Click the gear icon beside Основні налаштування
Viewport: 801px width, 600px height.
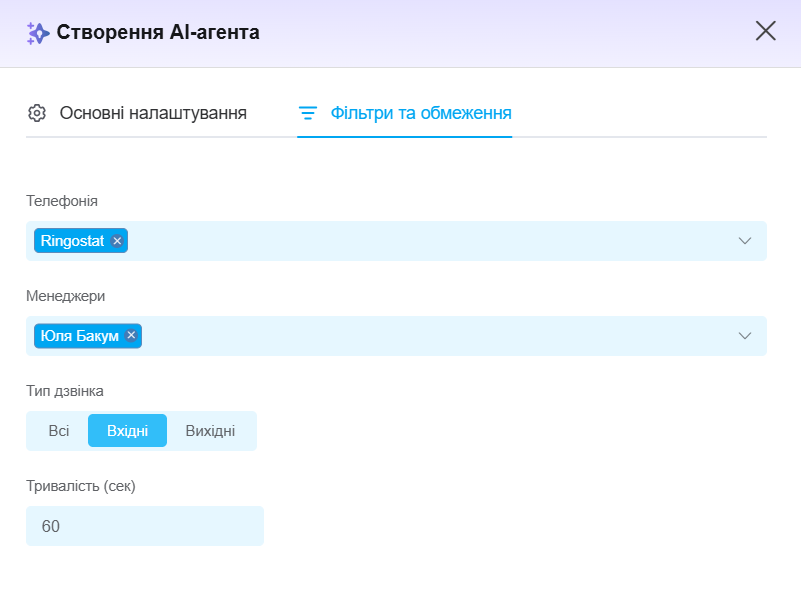pyautogui.click(x=37, y=113)
